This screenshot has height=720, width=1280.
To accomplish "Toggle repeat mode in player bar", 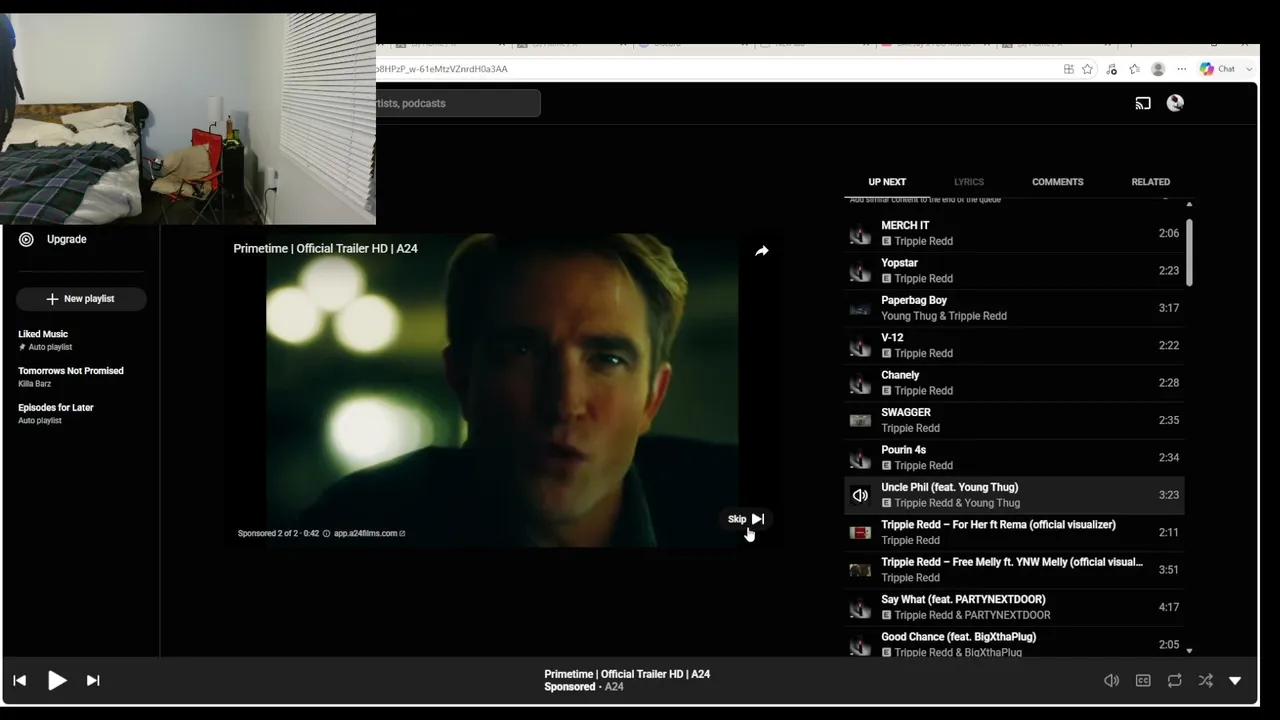I will click(x=1175, y=680).
